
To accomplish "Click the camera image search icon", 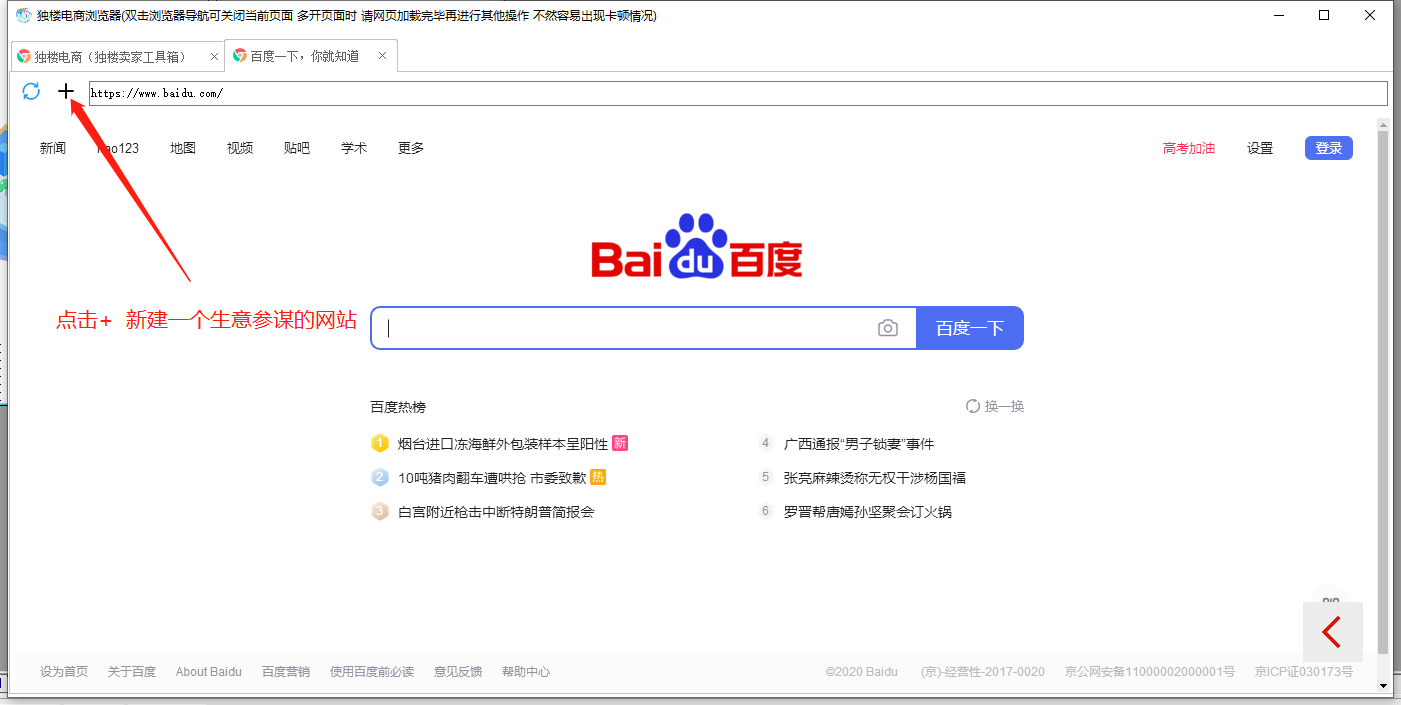I will pyautogui.click(x=887, y=328).
